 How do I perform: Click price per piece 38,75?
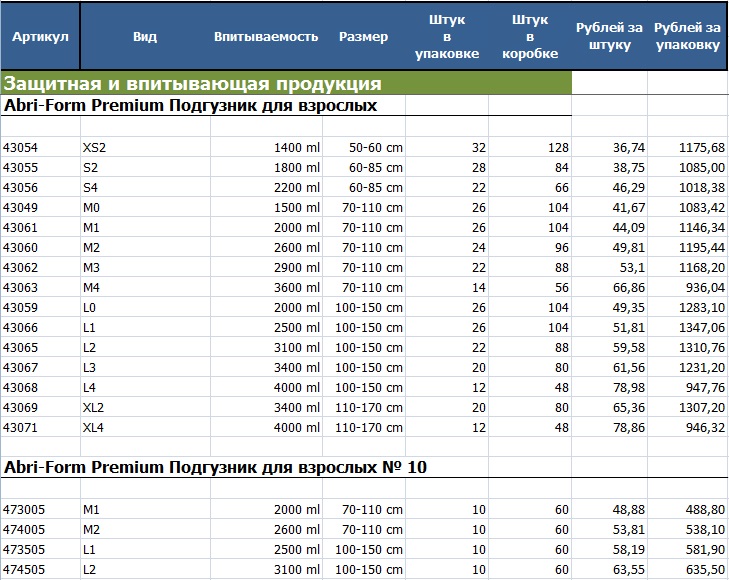pyautogui.click(x=610, y=167)
